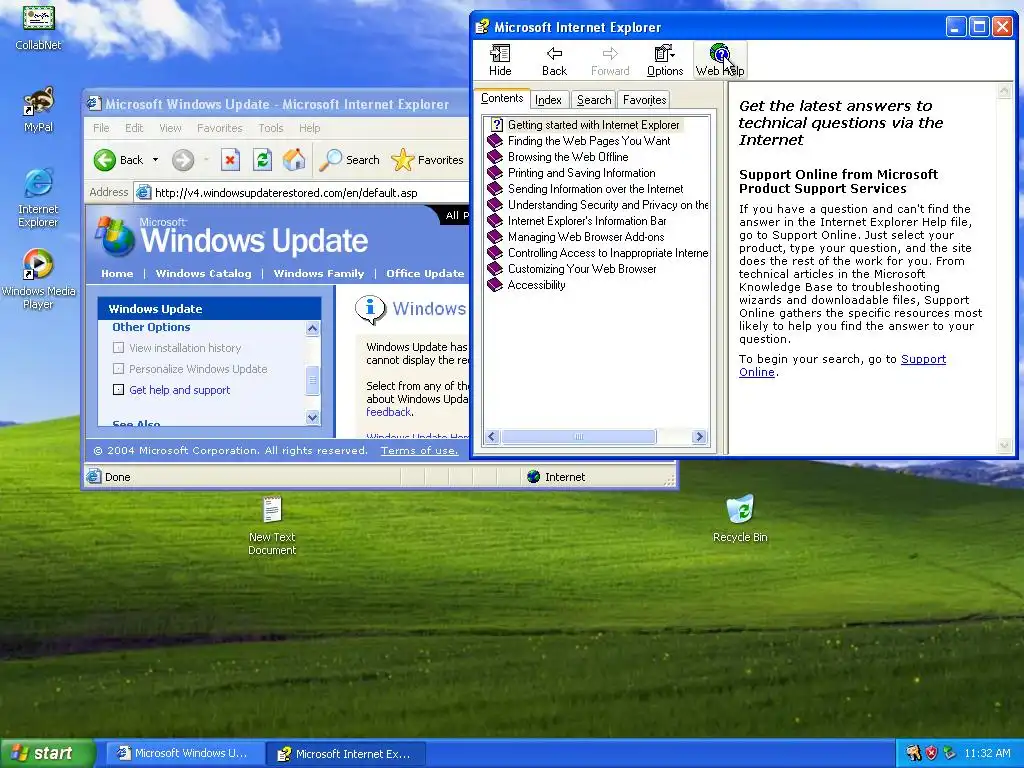Click the up arrow of Other Options scrollbar
Image resolution: width=1024 pixels, height=768 pixels.
[313, 328]
